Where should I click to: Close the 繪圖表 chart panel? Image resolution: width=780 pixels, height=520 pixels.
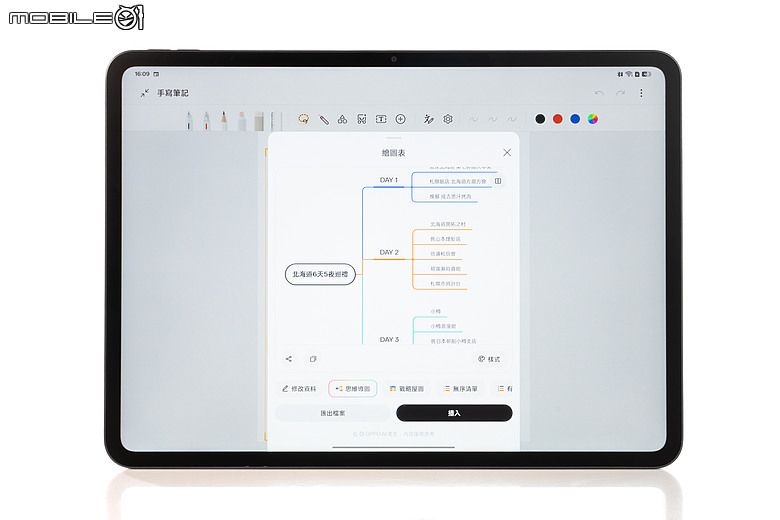pyautogui.click(x=507, y=152)
